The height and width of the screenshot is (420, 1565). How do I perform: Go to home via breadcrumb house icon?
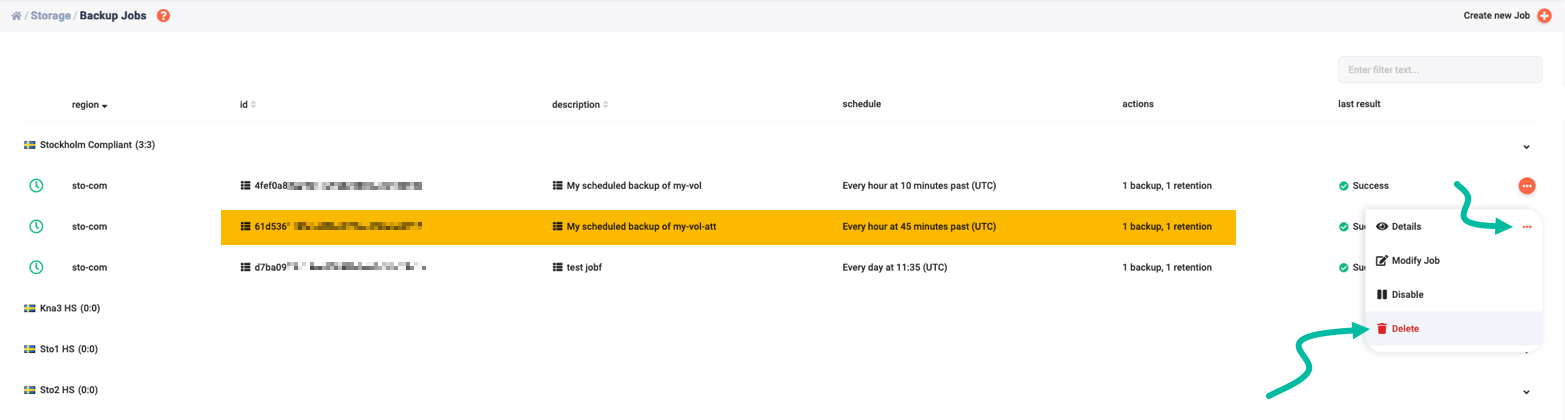click(16, 16)
